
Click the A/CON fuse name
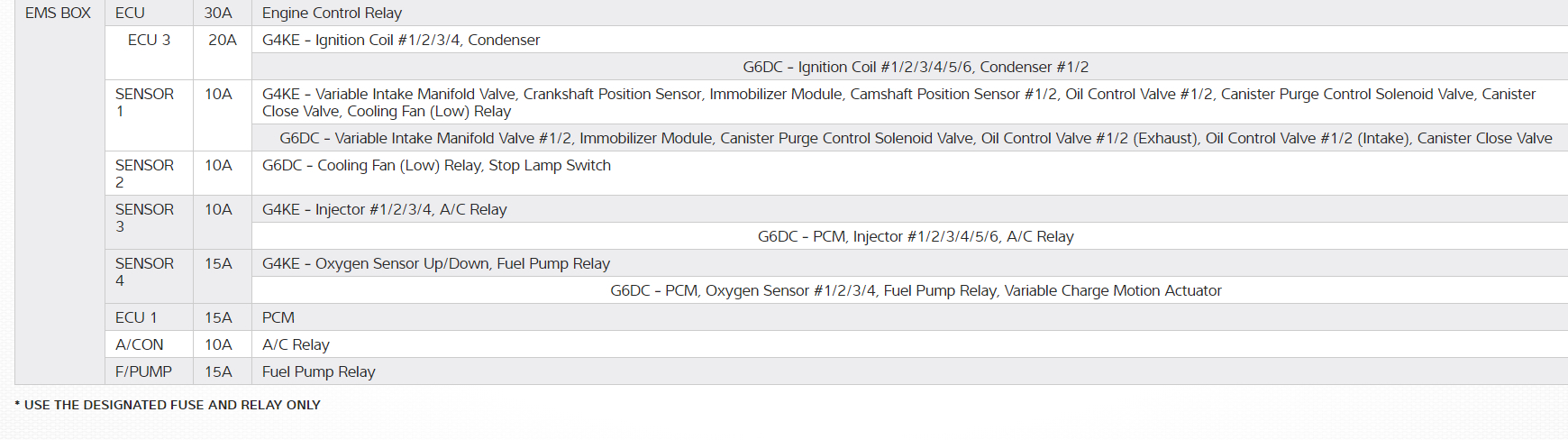tap(140, 345)
